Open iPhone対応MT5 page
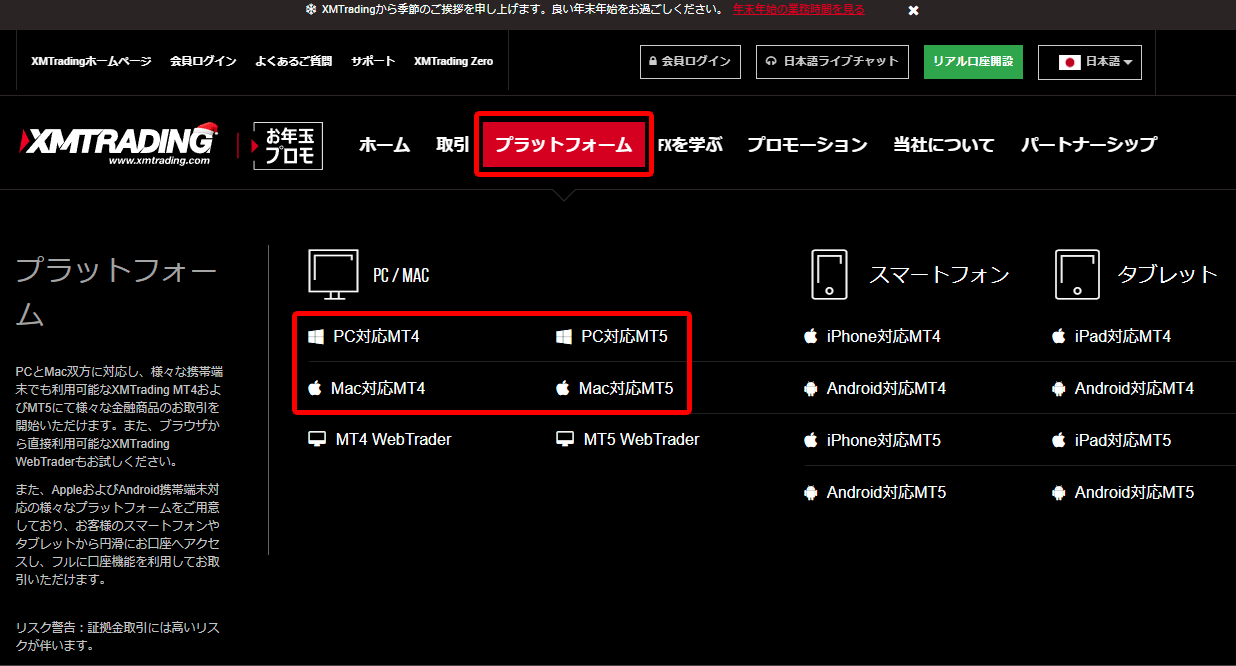The height and width of the screenshot is (666, 1236). 883,440
